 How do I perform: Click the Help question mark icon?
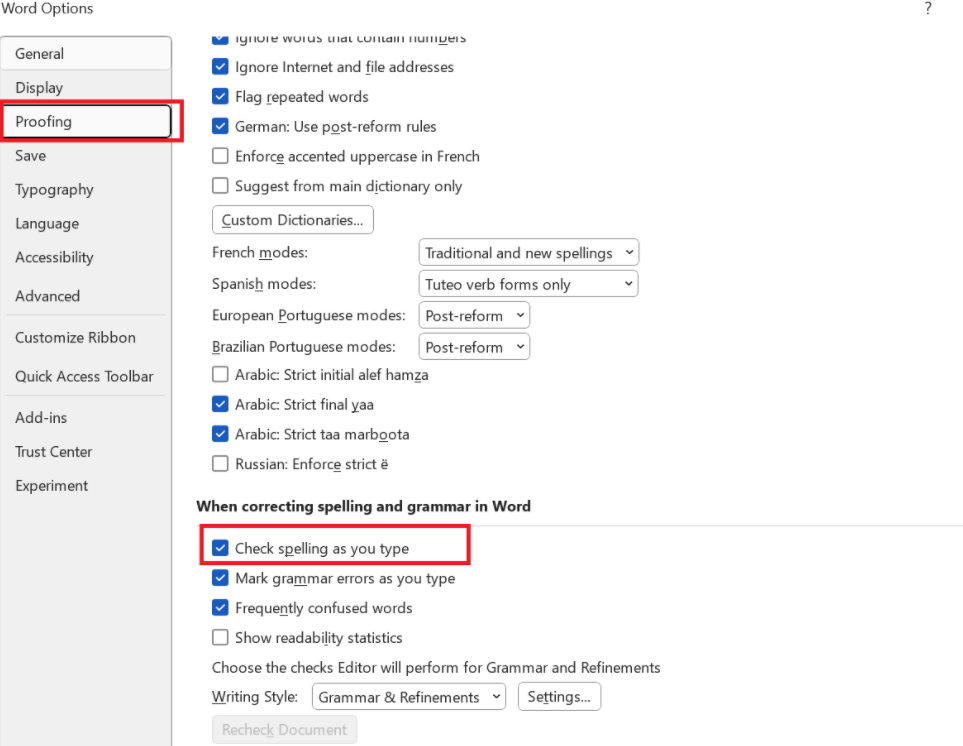pyautogui.click(x=927, y=9)
